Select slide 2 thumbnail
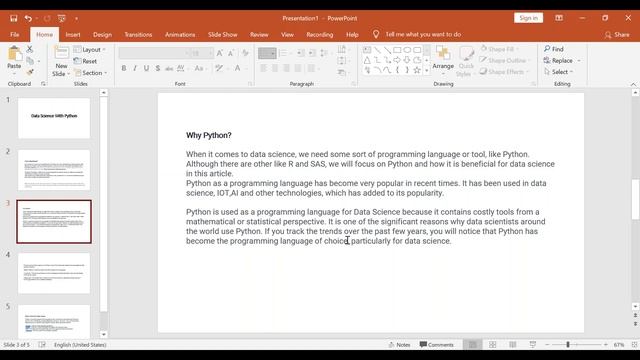The height and width of the screenshot is (360, 640). [x=54, y=170]
